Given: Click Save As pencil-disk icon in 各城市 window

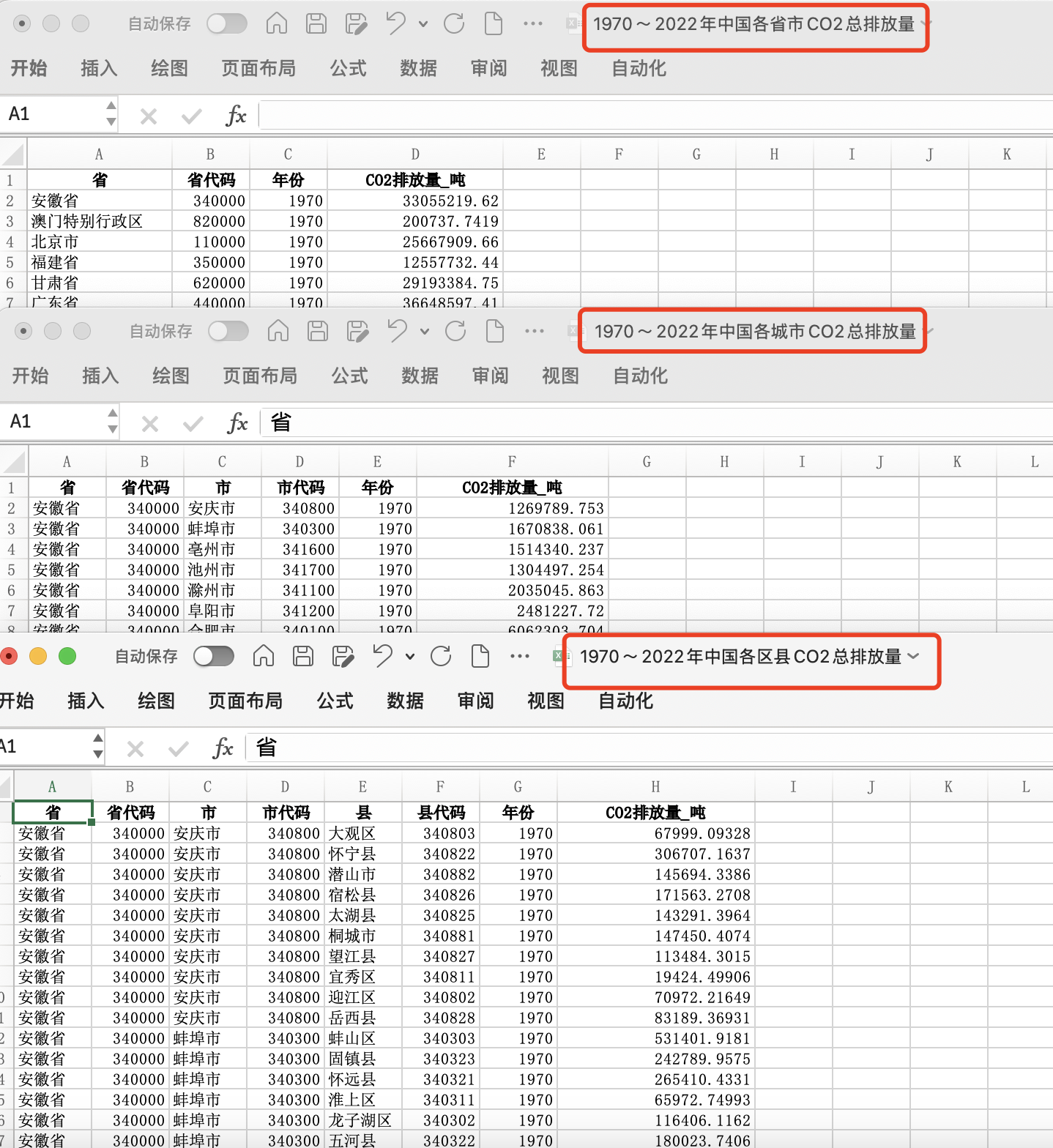Looking at the screenshot, I should [357, 332].
